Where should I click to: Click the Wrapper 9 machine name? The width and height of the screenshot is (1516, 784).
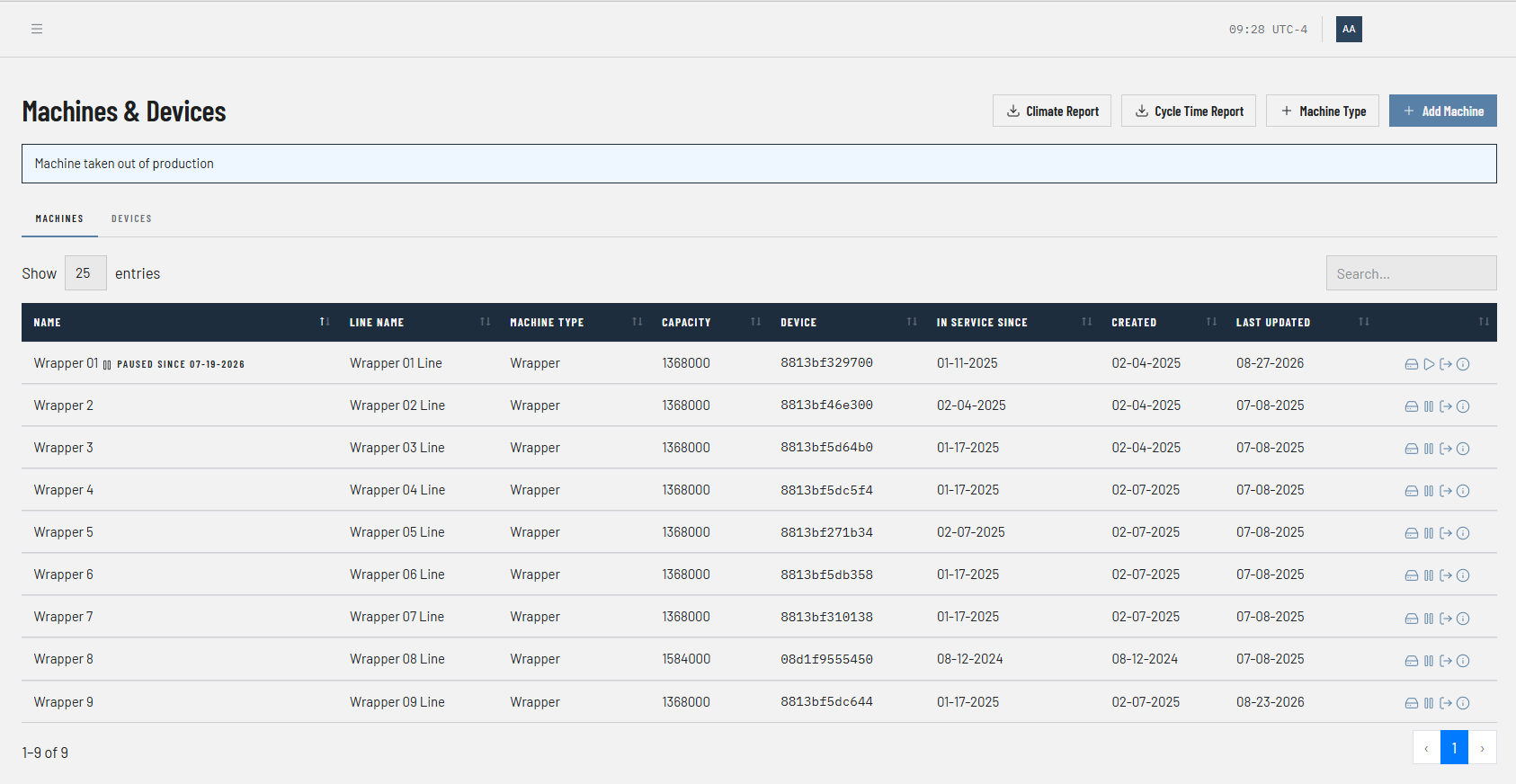click(64, 702)
